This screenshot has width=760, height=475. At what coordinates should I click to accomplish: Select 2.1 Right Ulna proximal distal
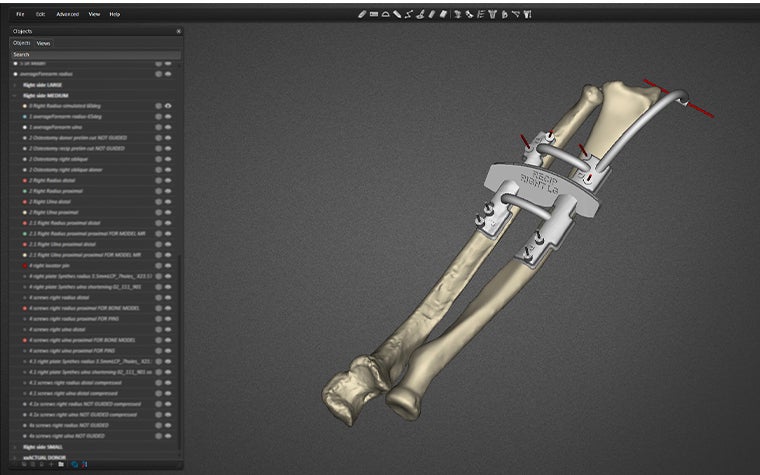(62, 244)
